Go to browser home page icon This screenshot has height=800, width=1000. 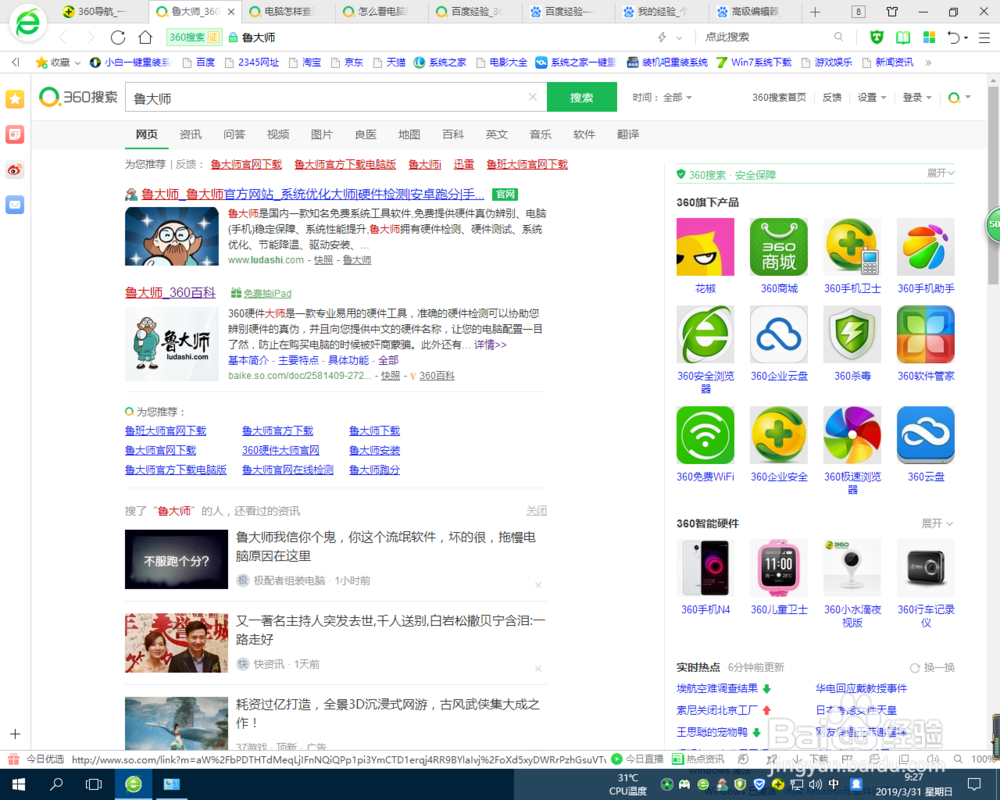(145, 38)
